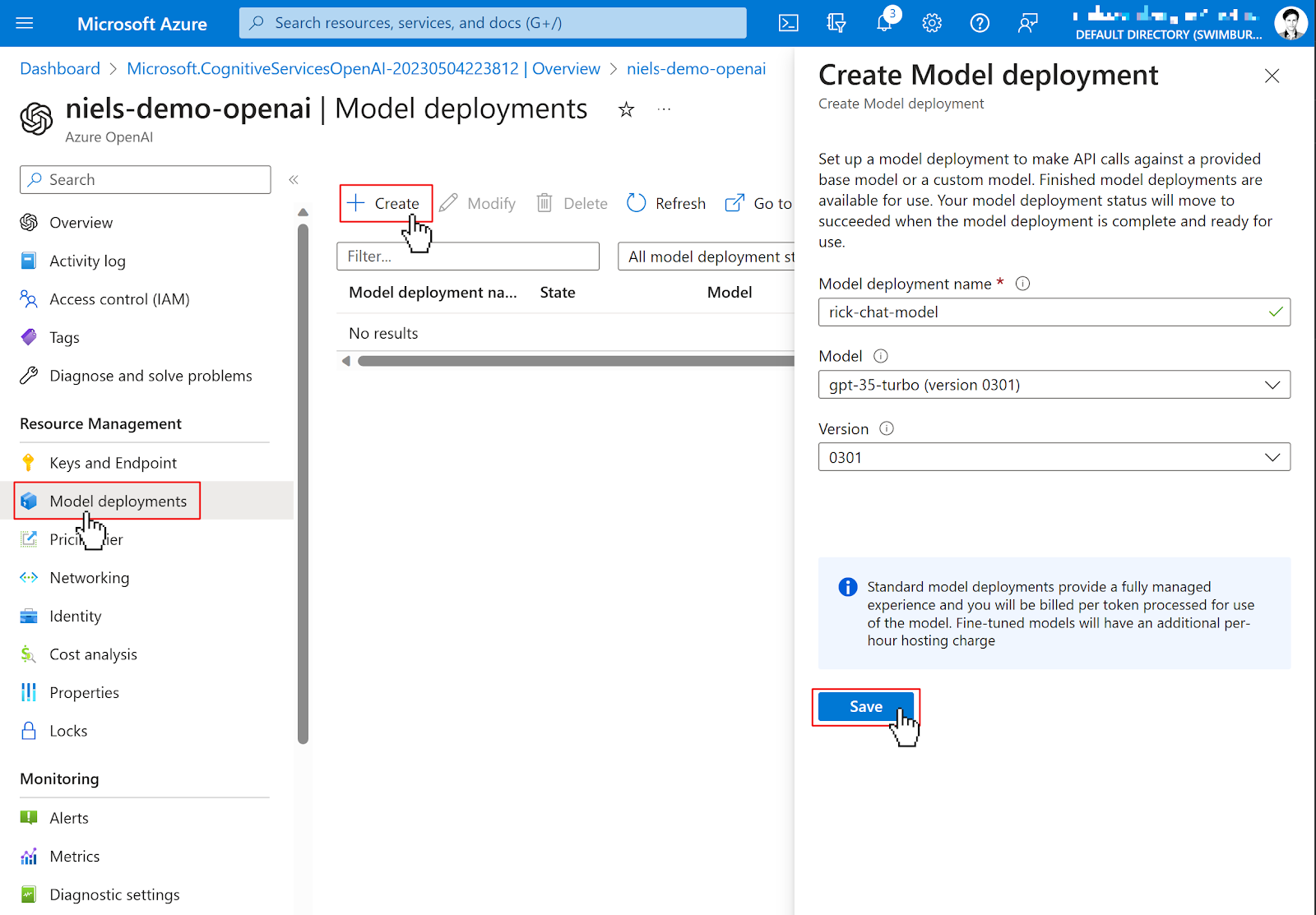Image resolution: width=1316 pixels, height=915 pixels.
Task: Click the Microsoft Azure home link
Action: pyautogui.click(x=142, y=24)
